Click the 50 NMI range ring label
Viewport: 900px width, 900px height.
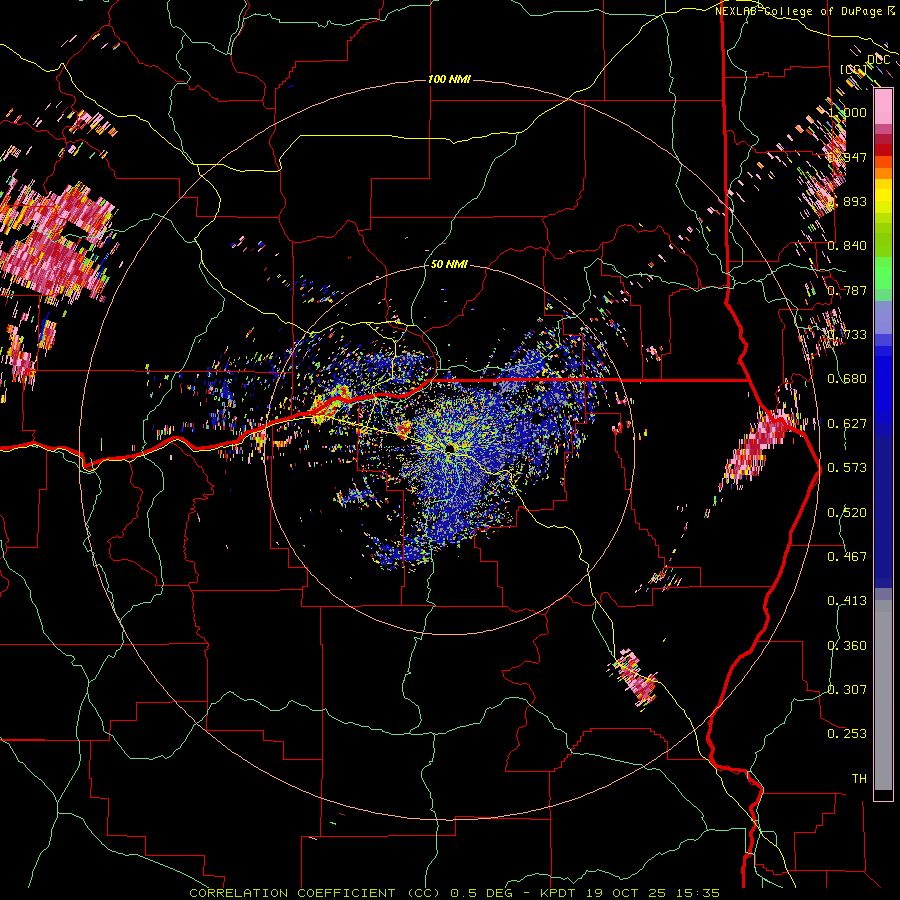449,265
